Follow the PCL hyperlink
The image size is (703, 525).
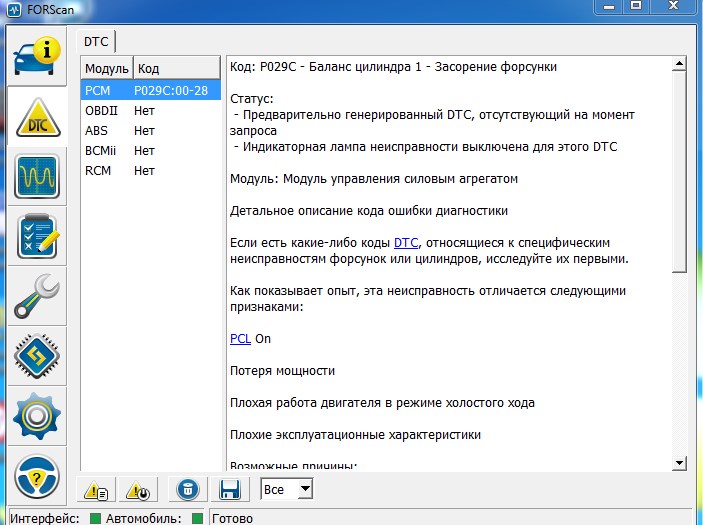[240, 339]
